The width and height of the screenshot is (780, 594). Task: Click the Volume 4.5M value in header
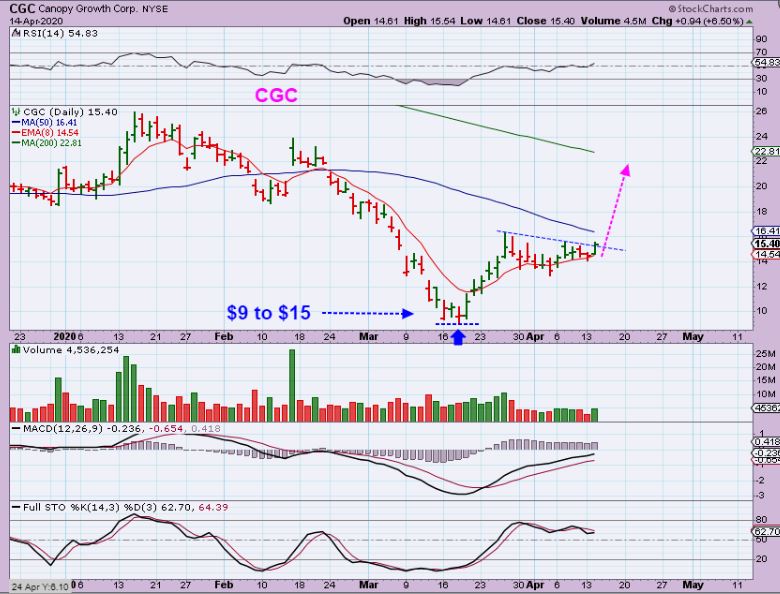click(613, 21)
